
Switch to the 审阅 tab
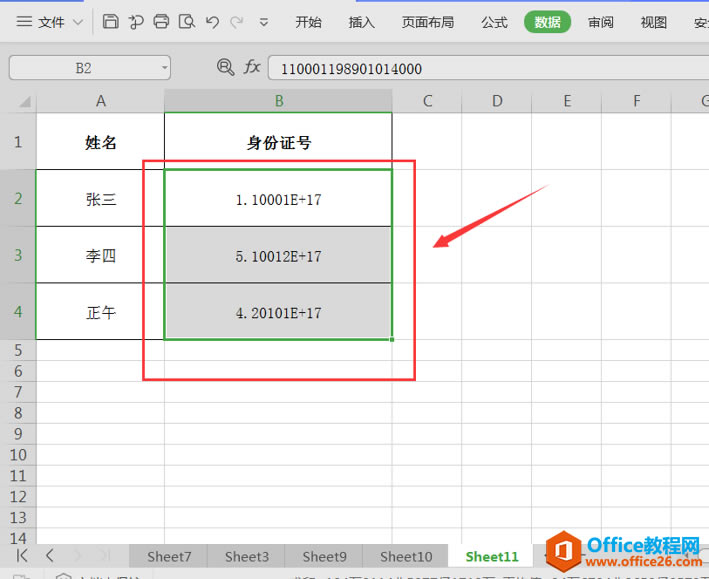(x=600, y=22)
